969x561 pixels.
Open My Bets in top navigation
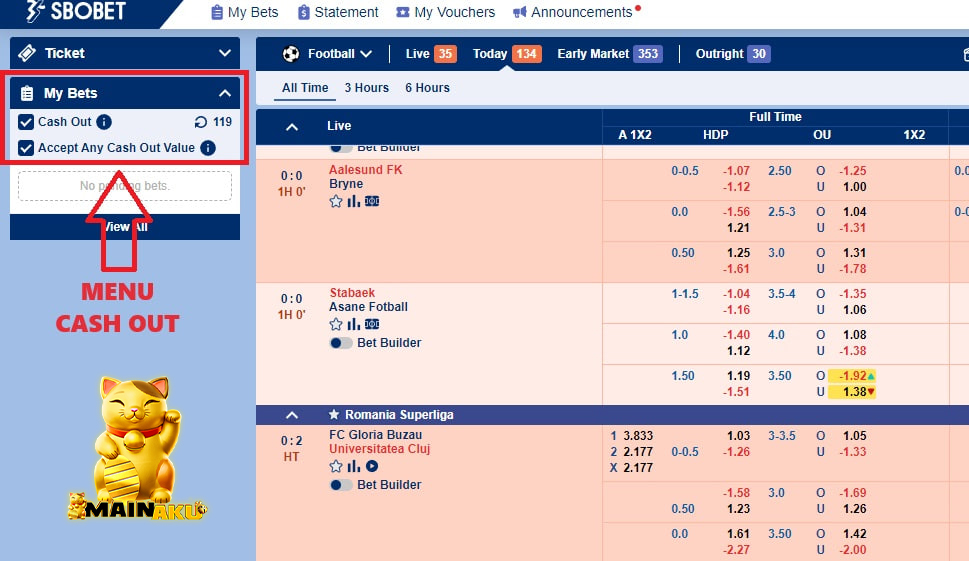pos(245,12)
